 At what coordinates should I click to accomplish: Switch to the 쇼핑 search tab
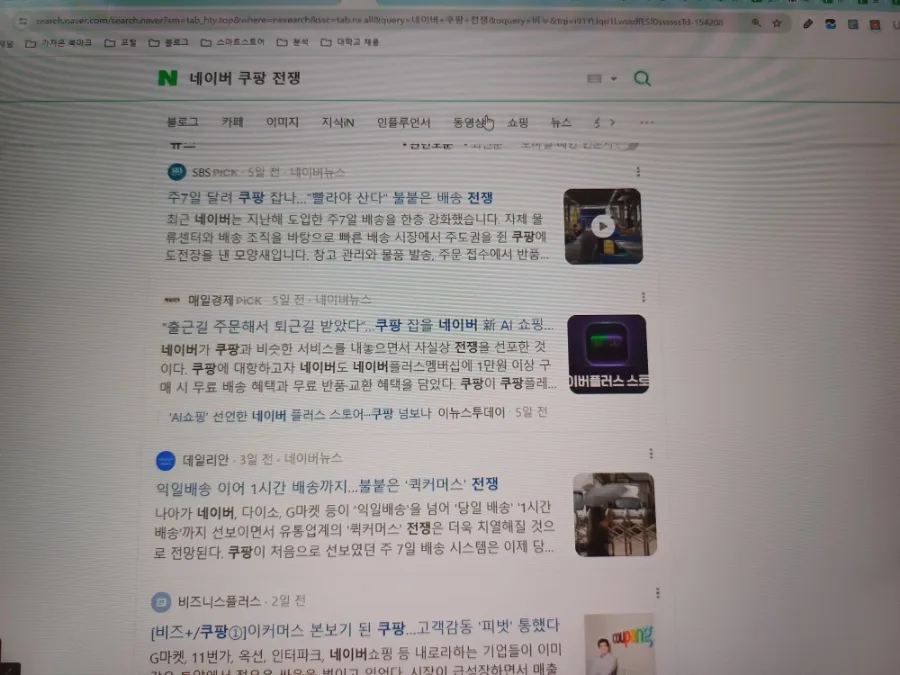pos(518,122)
